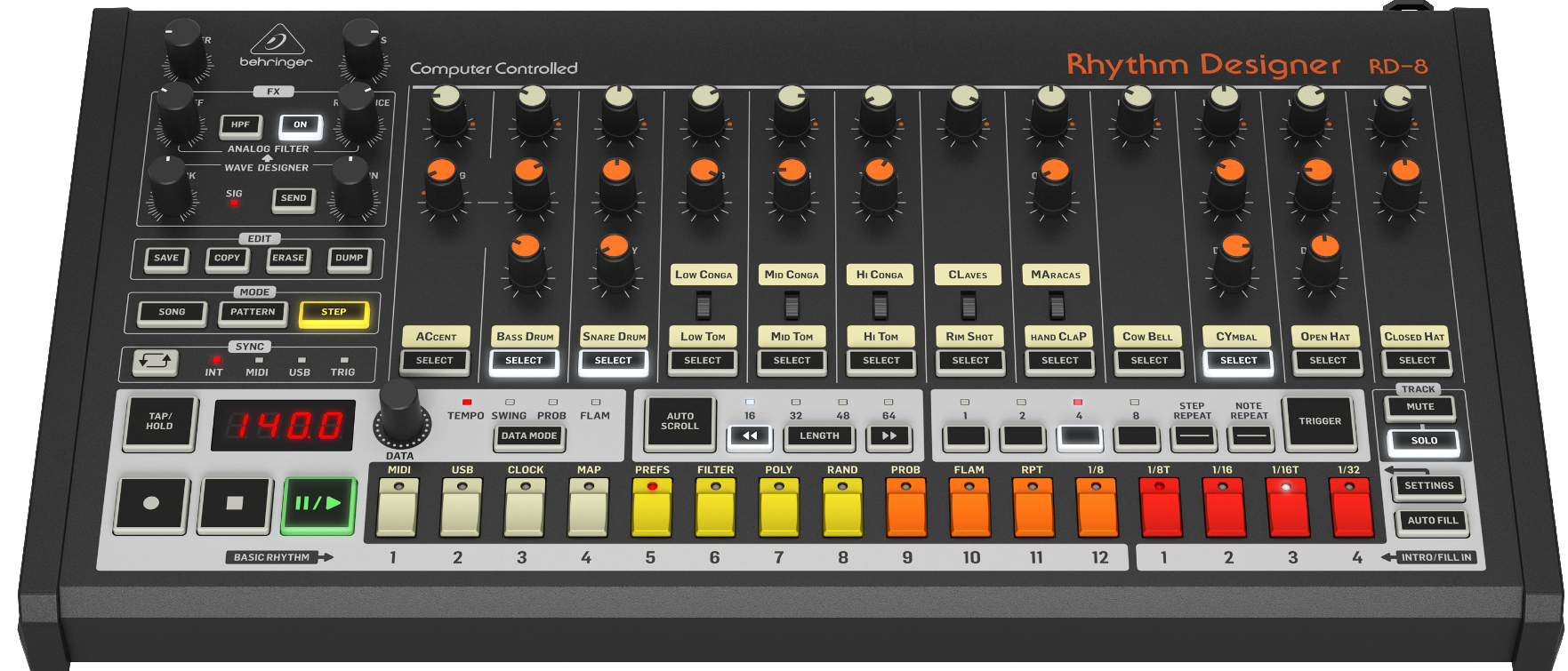Flip the Hi Conga / Hi Tom switch
The width and height of the screenshot is (1568, 671).
click(880, 306)
